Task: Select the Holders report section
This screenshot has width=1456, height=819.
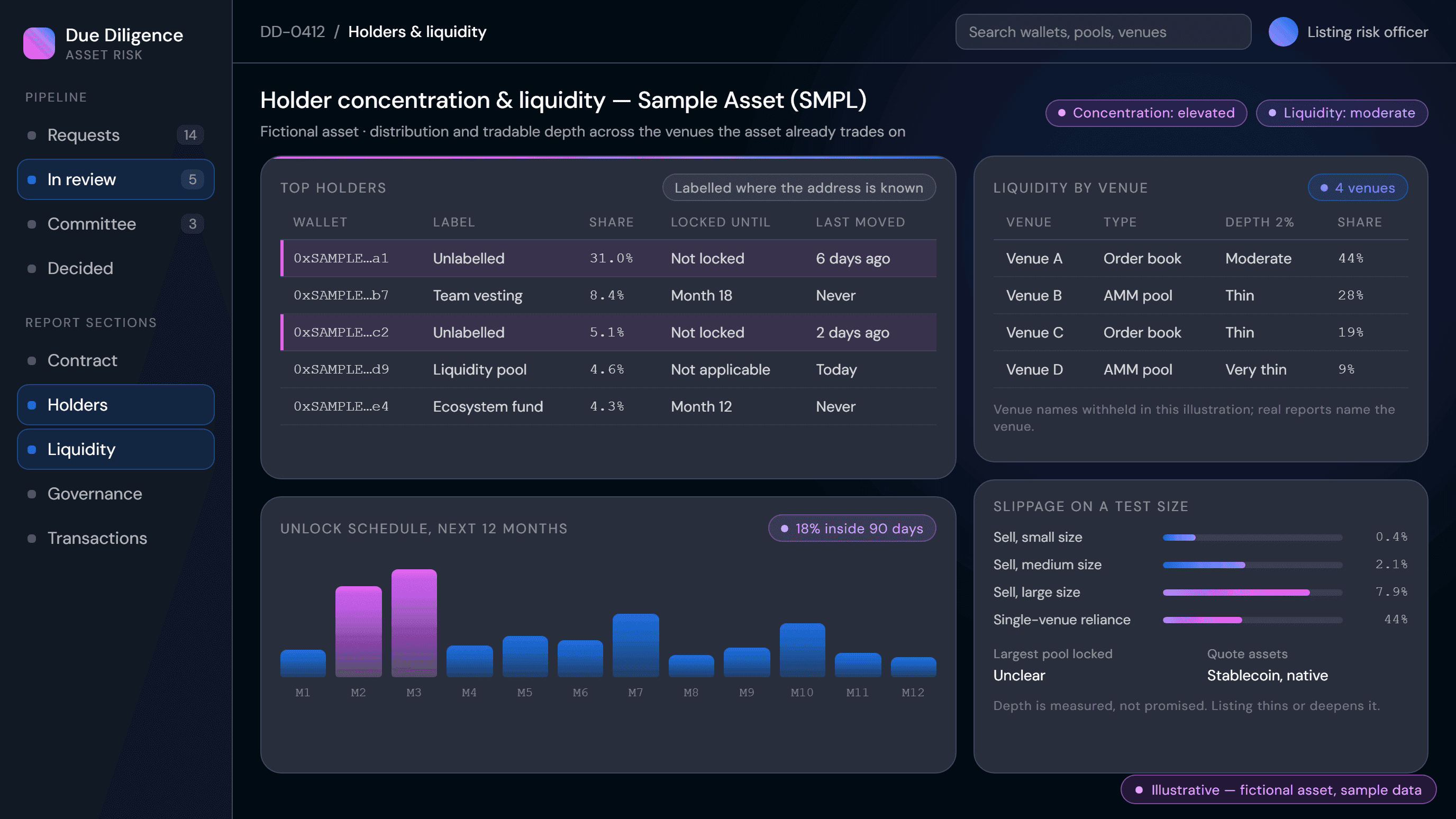Action: pyautogui.click(x=116, y=405)
